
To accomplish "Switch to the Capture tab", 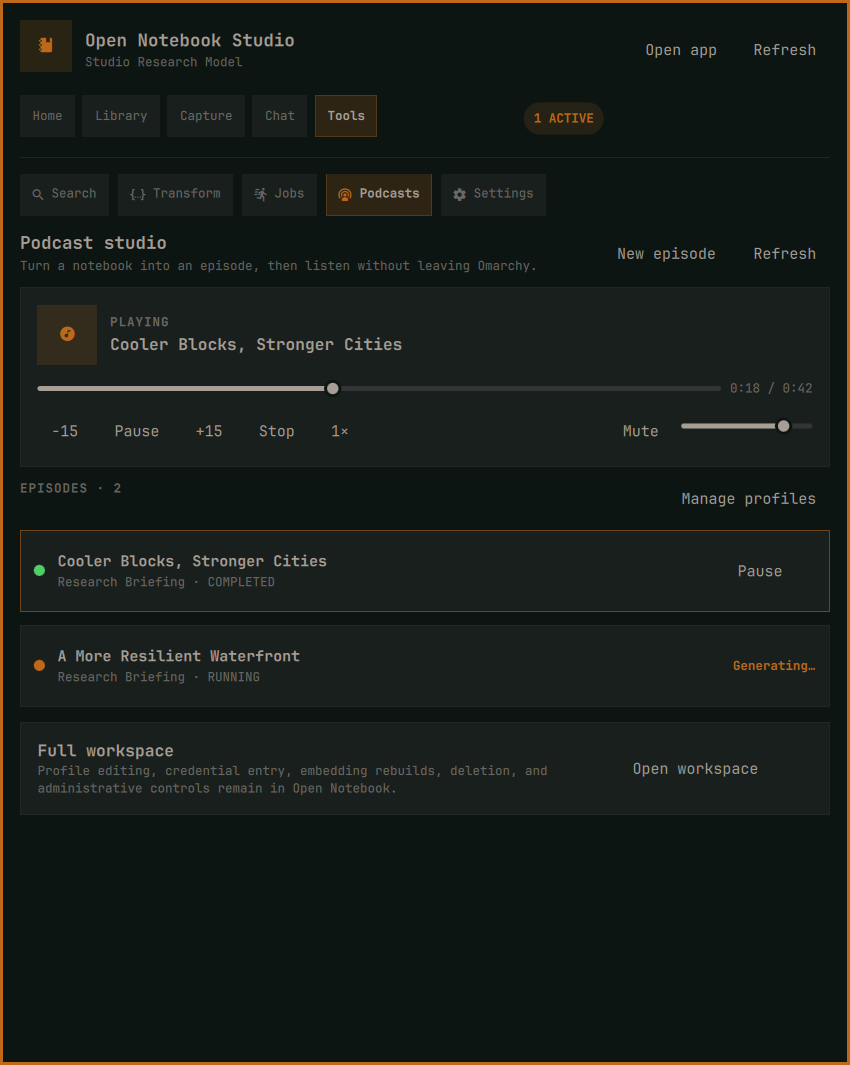I will [206, 116].
